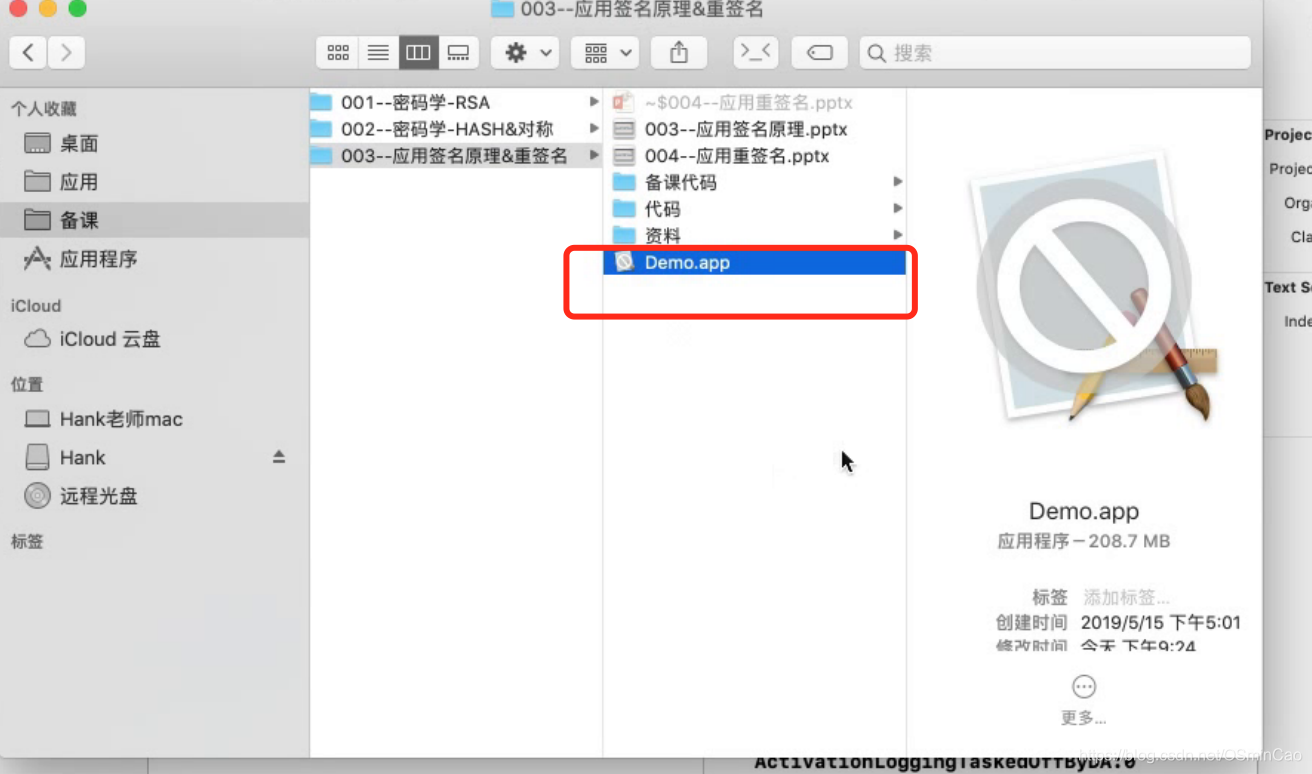Select the Demo.app file row
This screenshot has width=1312, height=774.
pyautogui.click(x=755, y=262)
